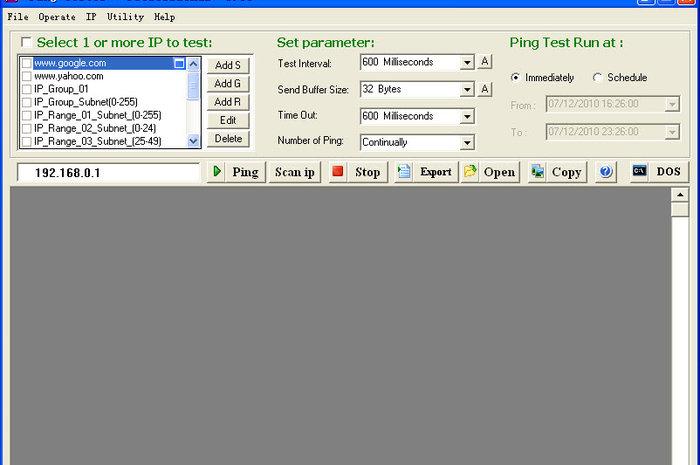Open the Test Interval dropdown
700x465 pixels.
tap(467, 62)
